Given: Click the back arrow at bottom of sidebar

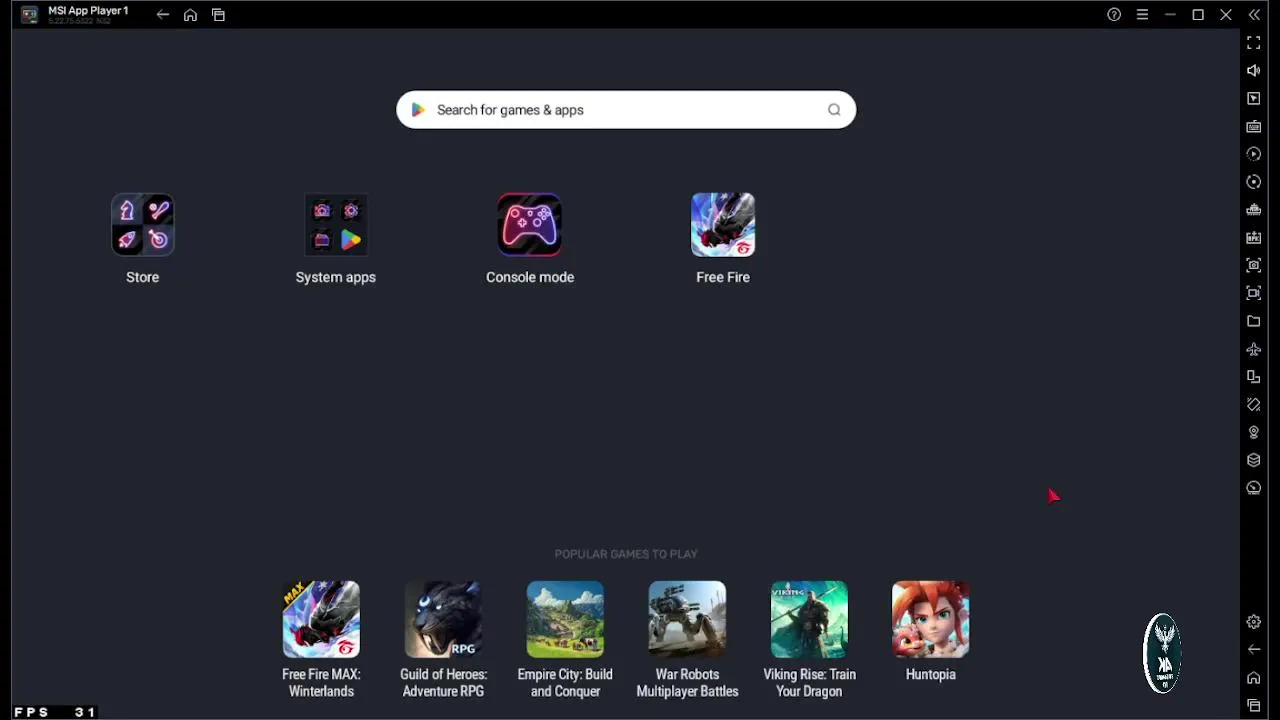Looking at the screenshot, I should (1254, 650).
